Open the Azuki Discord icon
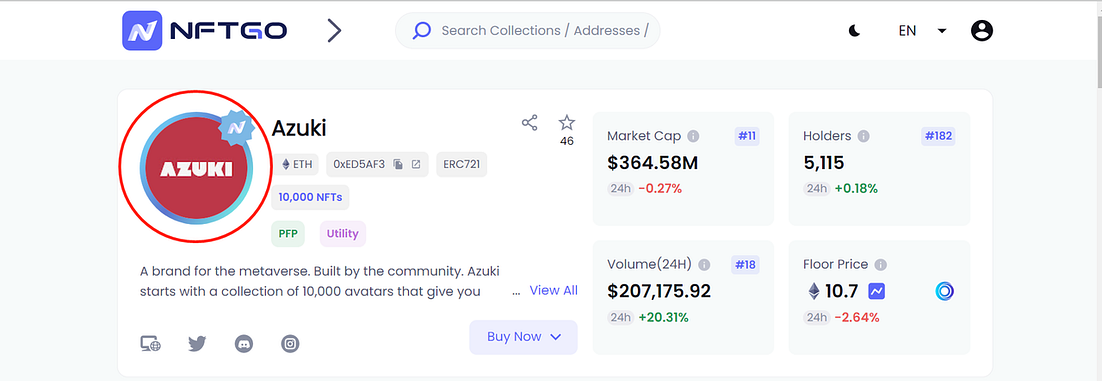 click(x=244, y=344)
